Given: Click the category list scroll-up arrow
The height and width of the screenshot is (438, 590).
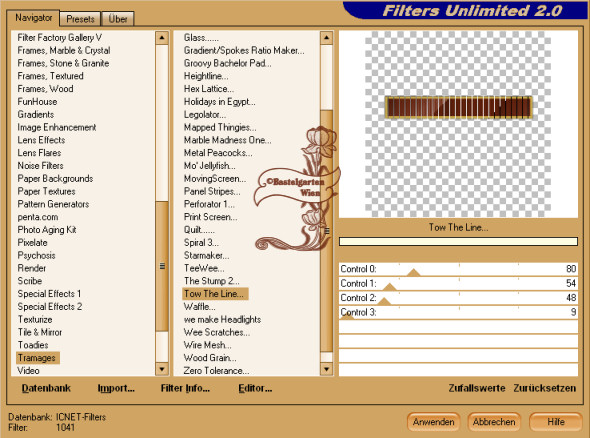Looking at the screenshot, I should tap(162, 38).
